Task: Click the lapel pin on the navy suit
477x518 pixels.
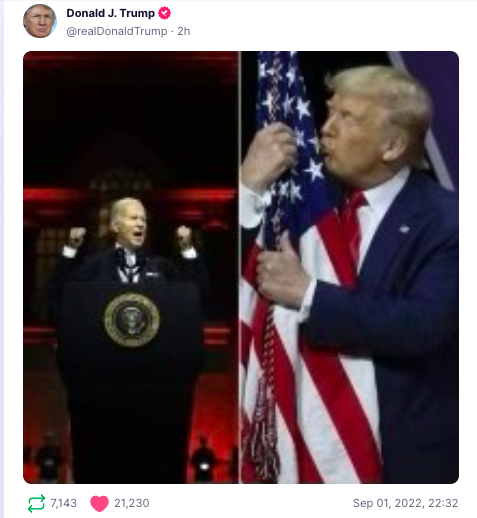Action: point(404,229)
